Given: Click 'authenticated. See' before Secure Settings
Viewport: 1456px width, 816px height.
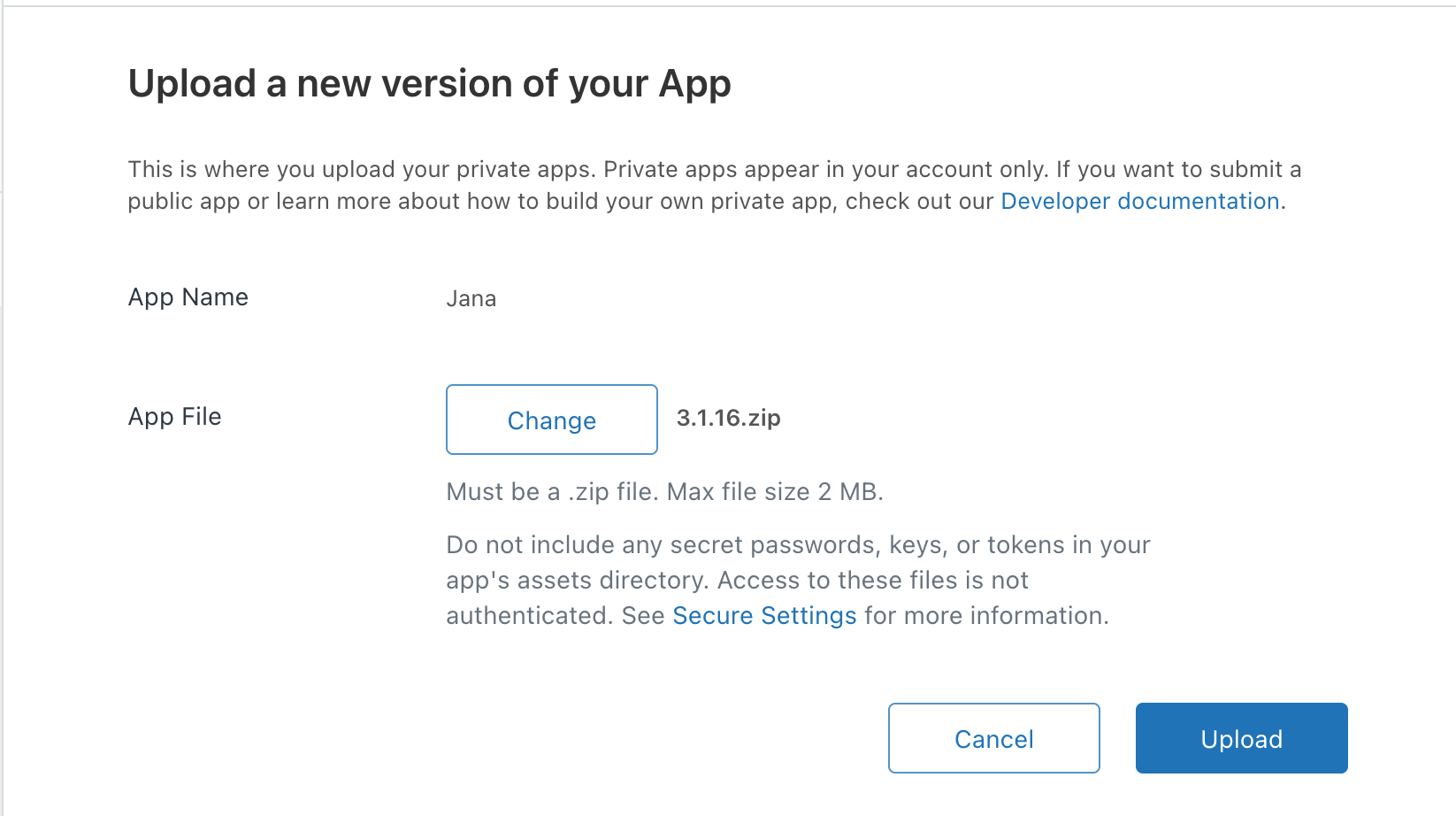Looking at the screenshot, I should tap(556, 615).
